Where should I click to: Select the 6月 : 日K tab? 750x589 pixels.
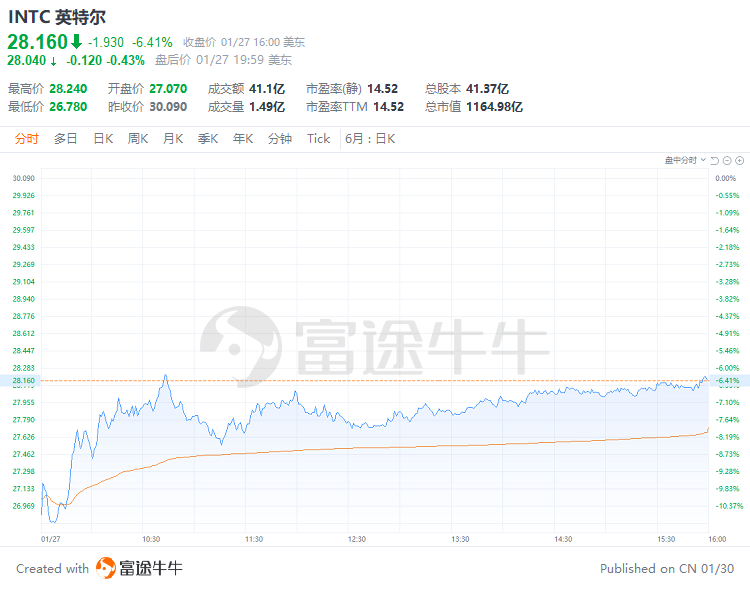tap(370, 139)
